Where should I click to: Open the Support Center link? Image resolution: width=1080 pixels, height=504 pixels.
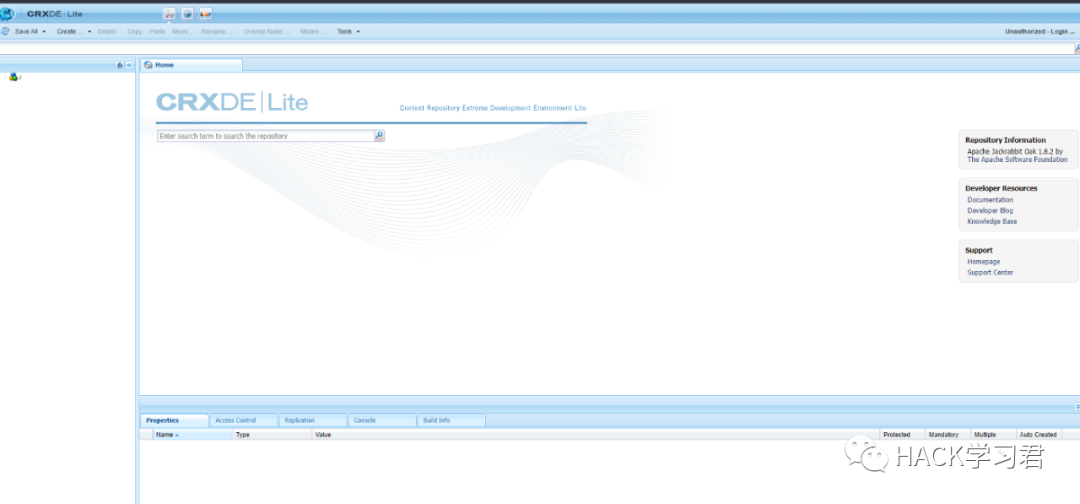[990, 273]
